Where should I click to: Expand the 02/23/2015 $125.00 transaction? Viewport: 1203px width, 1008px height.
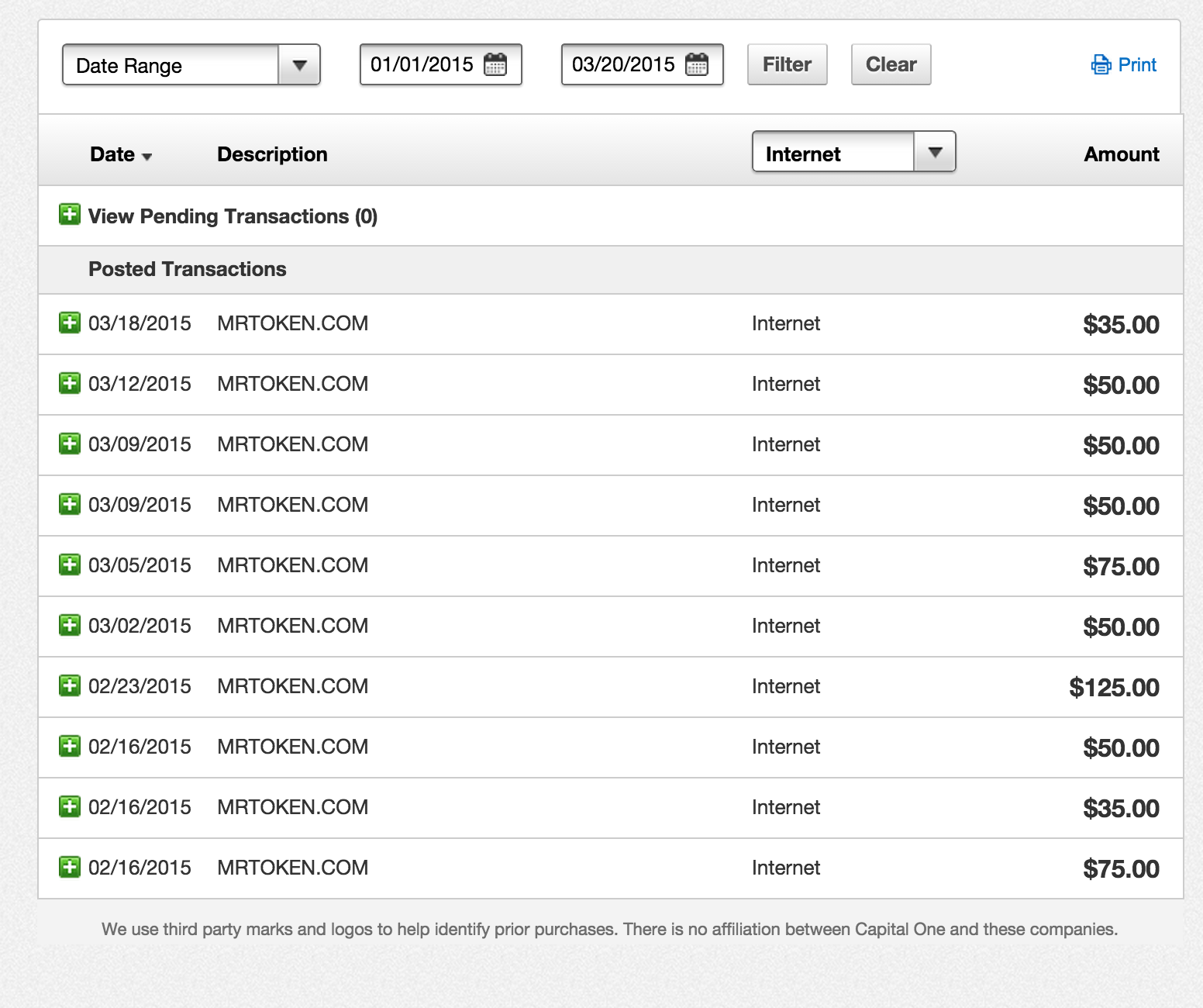(70, 685)
